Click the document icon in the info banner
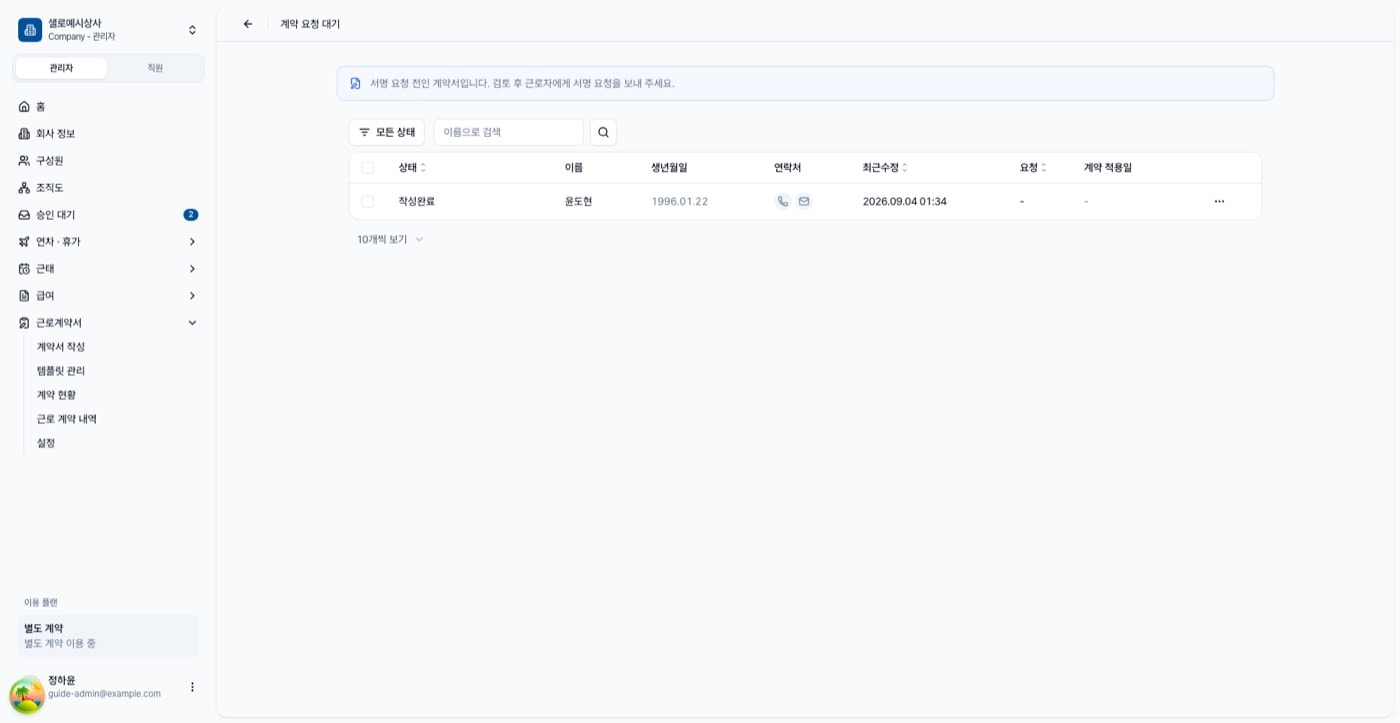The width and height of the screenshot is (1400, 723). pos(355,83)
